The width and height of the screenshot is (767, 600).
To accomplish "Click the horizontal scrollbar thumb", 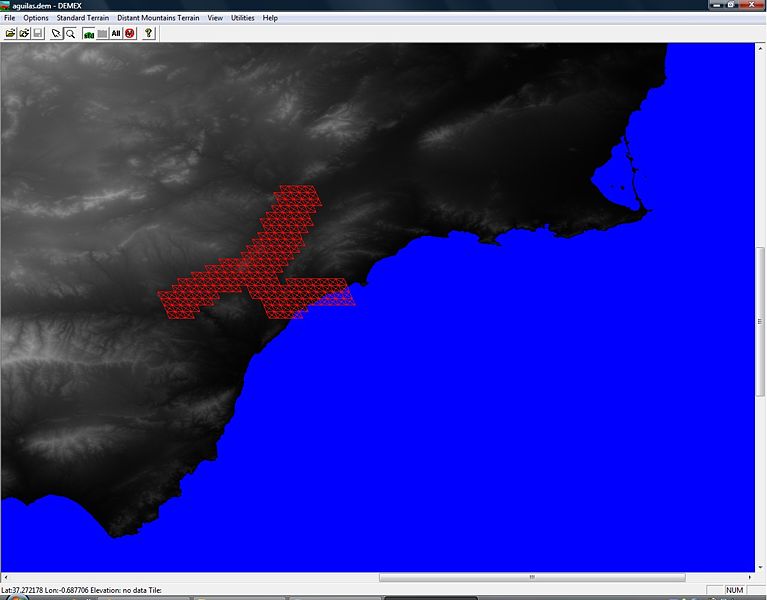I will [532, 577].
